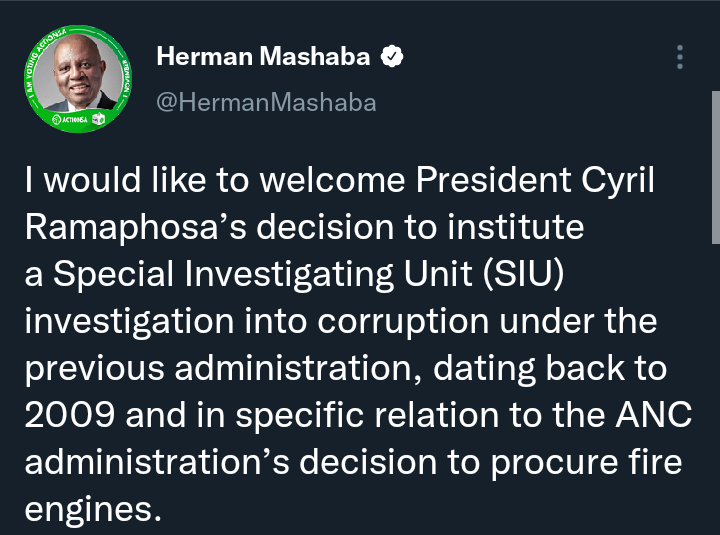This screenshot has height=535, width=720.
Task: Click the blue verified badge beside Herman Mashaba
Action: 392,56
